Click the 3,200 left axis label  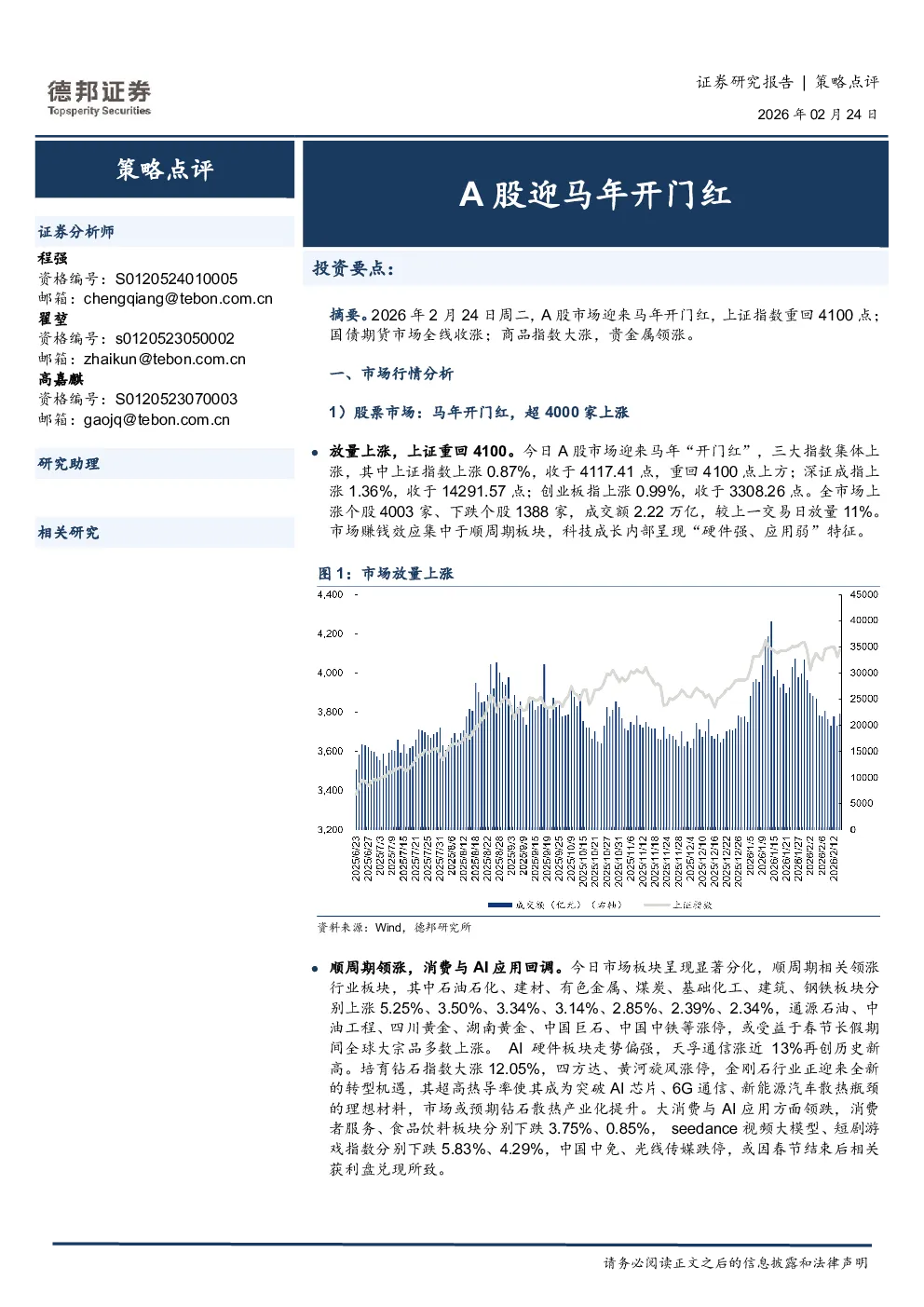coord(331,829)
